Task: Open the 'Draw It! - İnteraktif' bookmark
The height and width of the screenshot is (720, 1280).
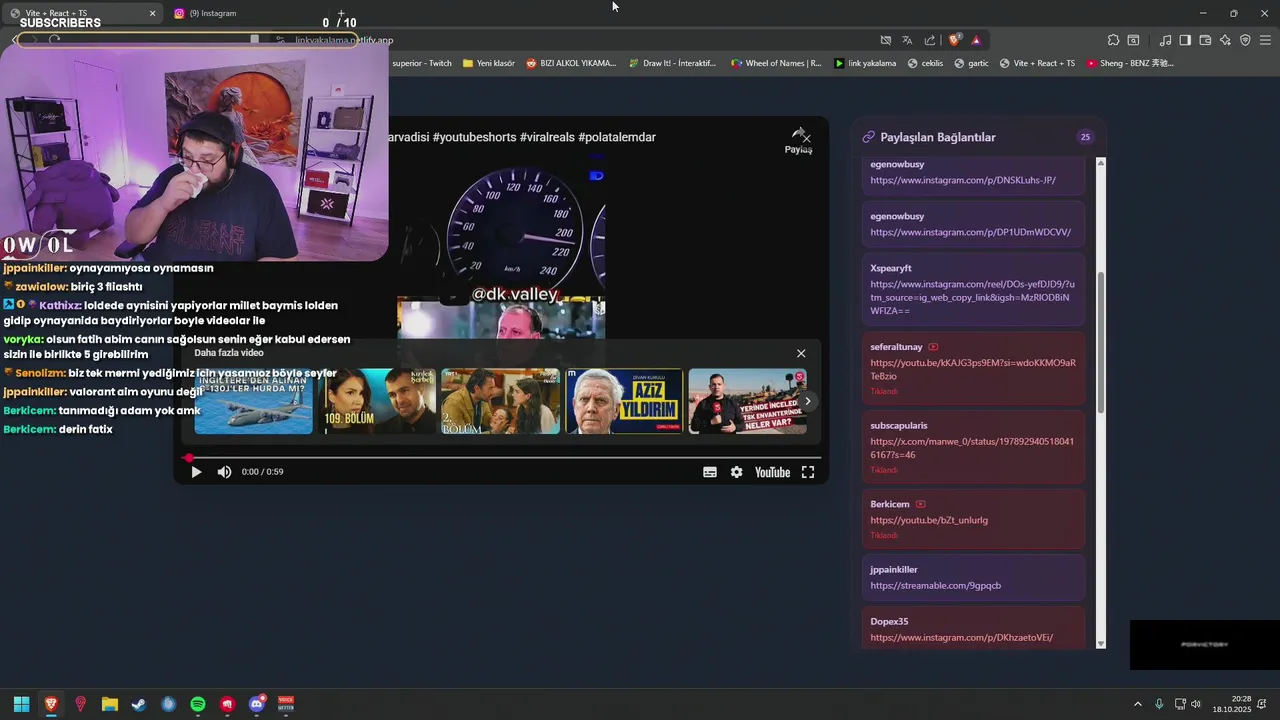Action: tap(672, 63)
